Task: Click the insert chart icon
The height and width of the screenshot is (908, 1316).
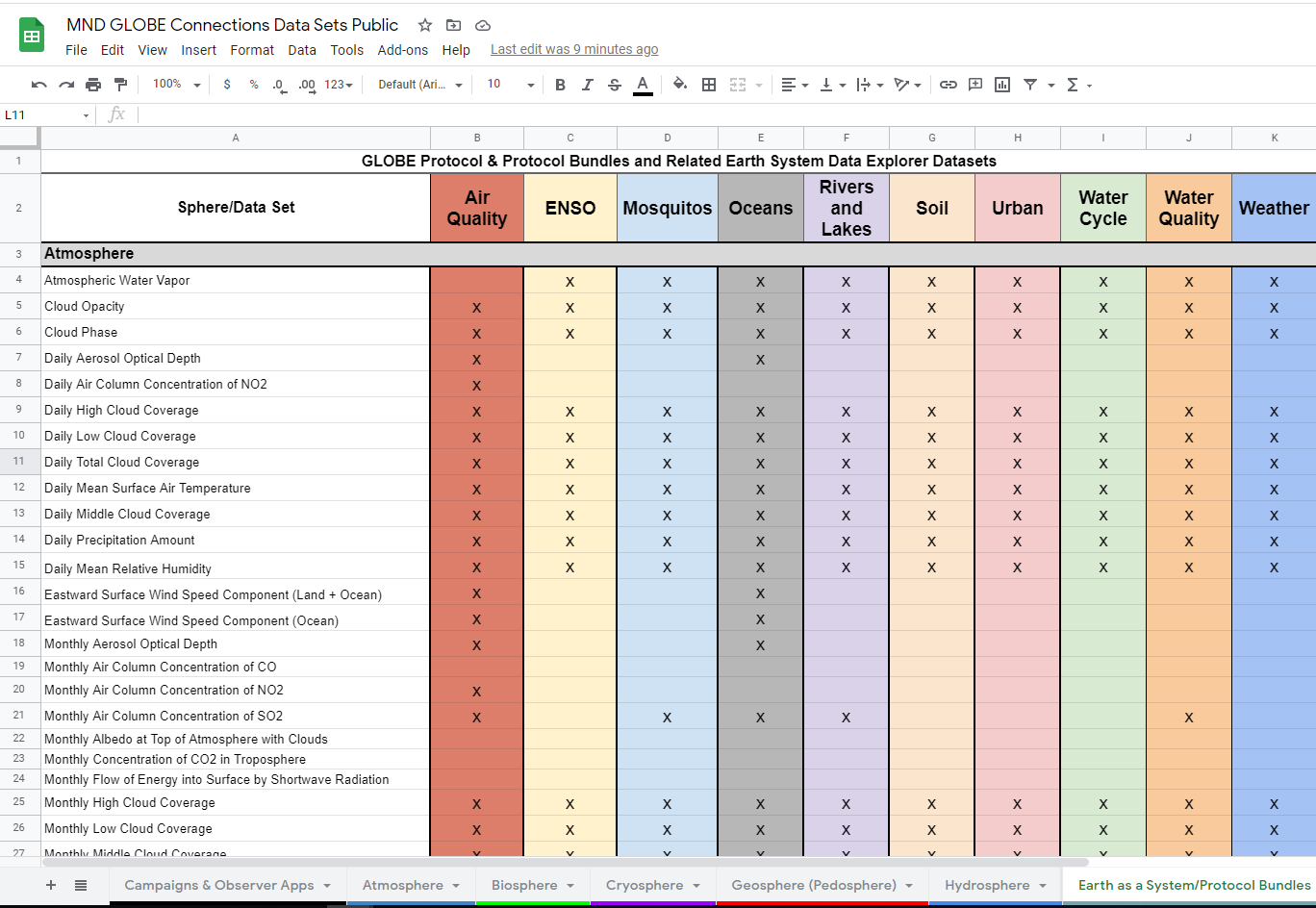Action: point(1002,85)
